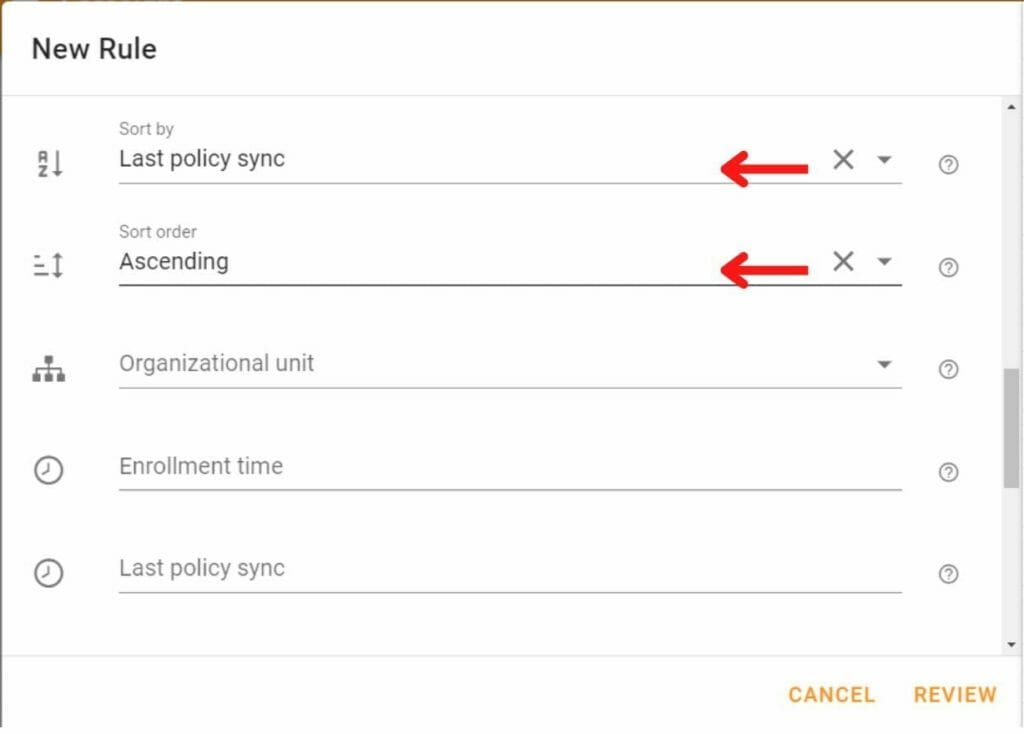Clear the Ascending sort order selection

tap(843, 261)
